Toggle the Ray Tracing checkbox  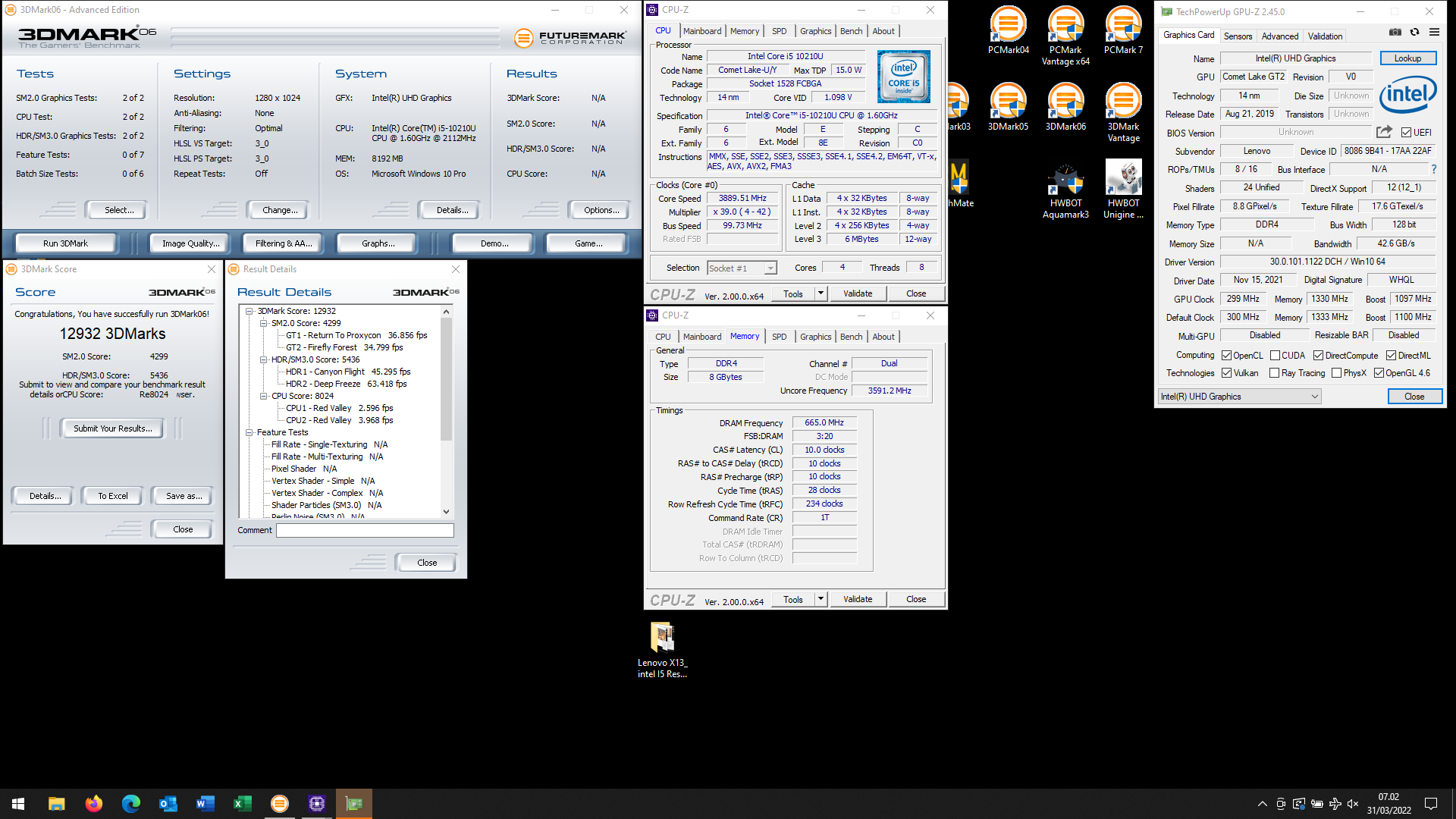point(1275,373)
